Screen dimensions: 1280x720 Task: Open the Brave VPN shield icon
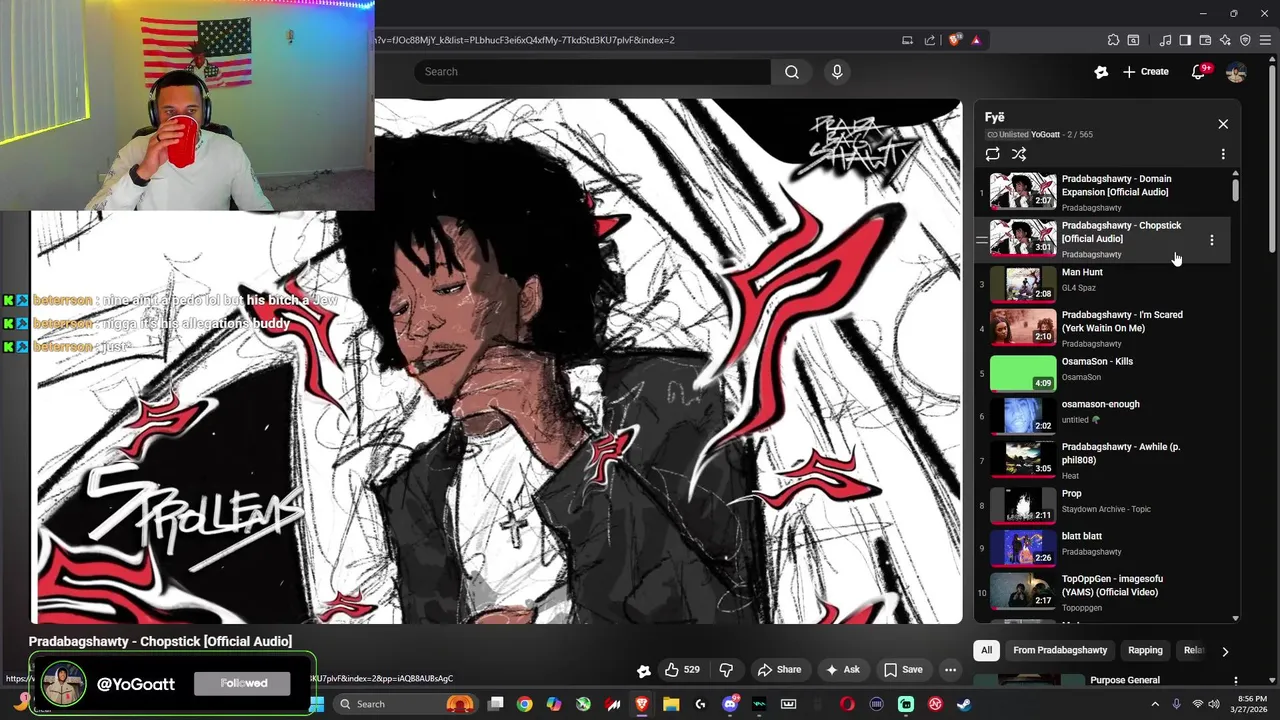(1245, 40)
